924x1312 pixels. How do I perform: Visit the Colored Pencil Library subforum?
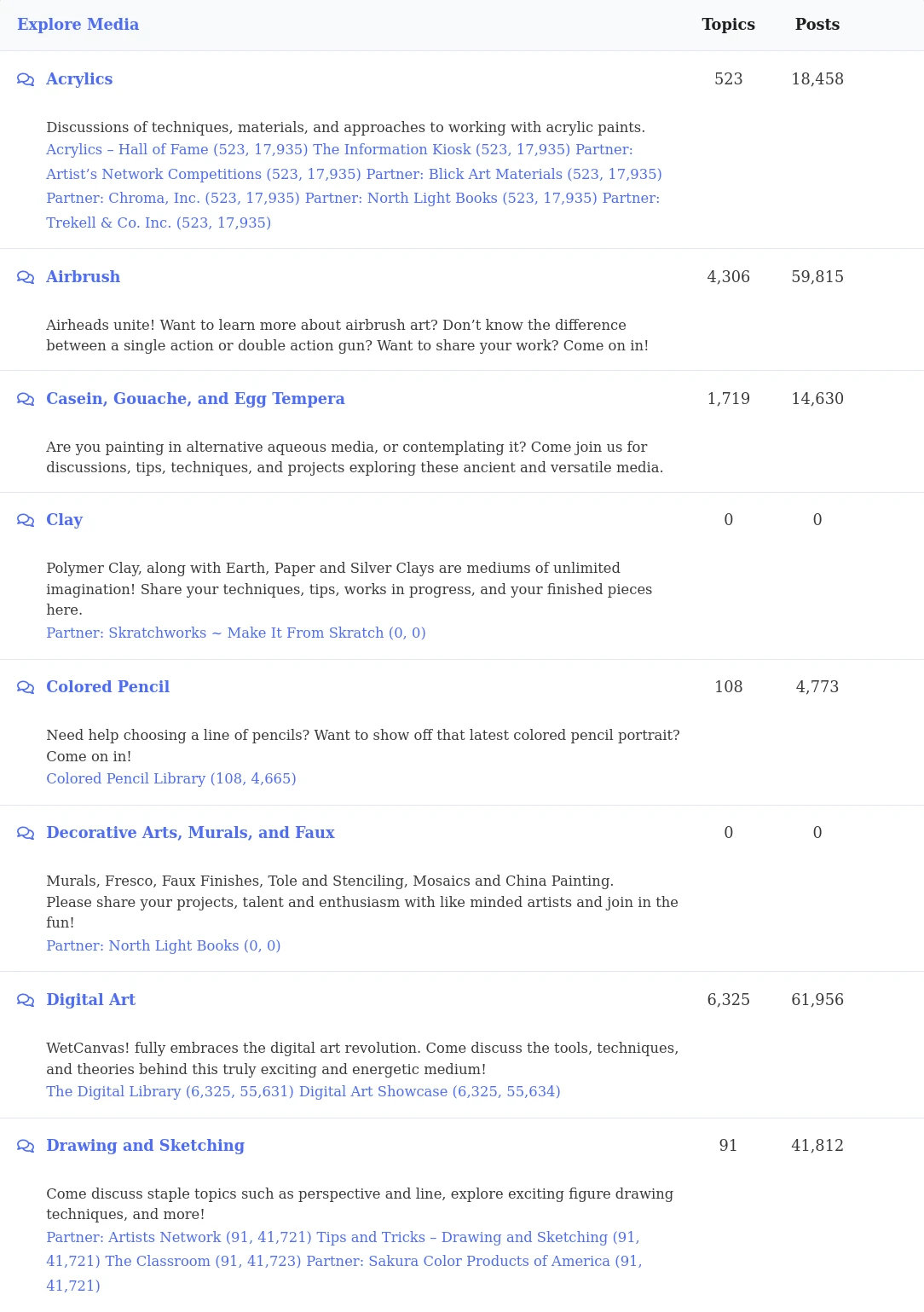coord(170,778)
